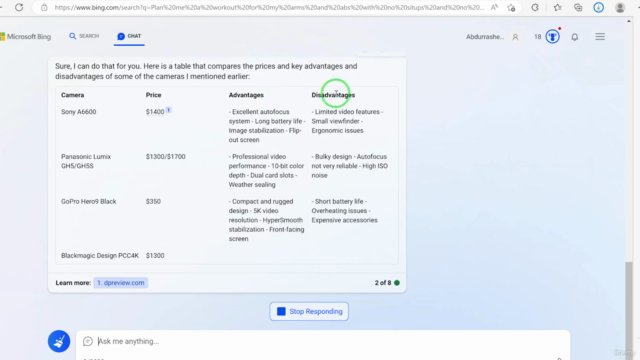The height and width of the screenshot is (360, 640).
Task: Click the account person icon
Action: (x=516, y=37)
